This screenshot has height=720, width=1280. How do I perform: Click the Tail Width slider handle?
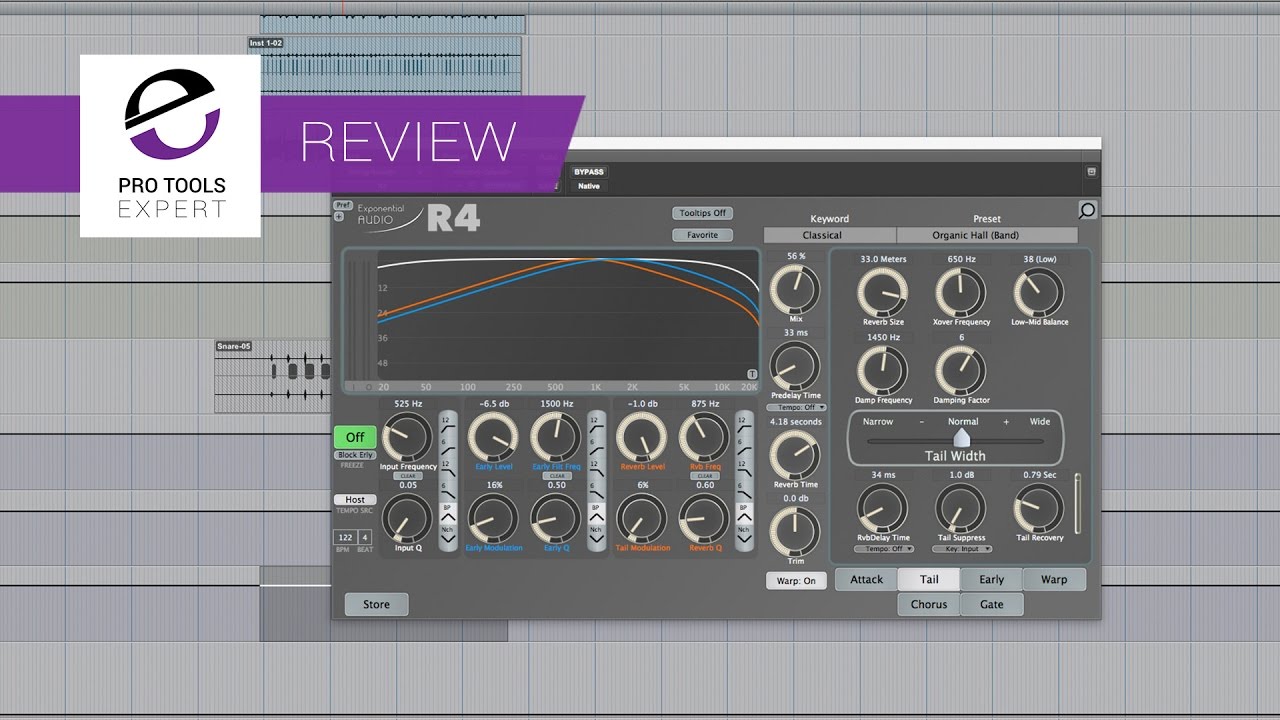[961, 438]
